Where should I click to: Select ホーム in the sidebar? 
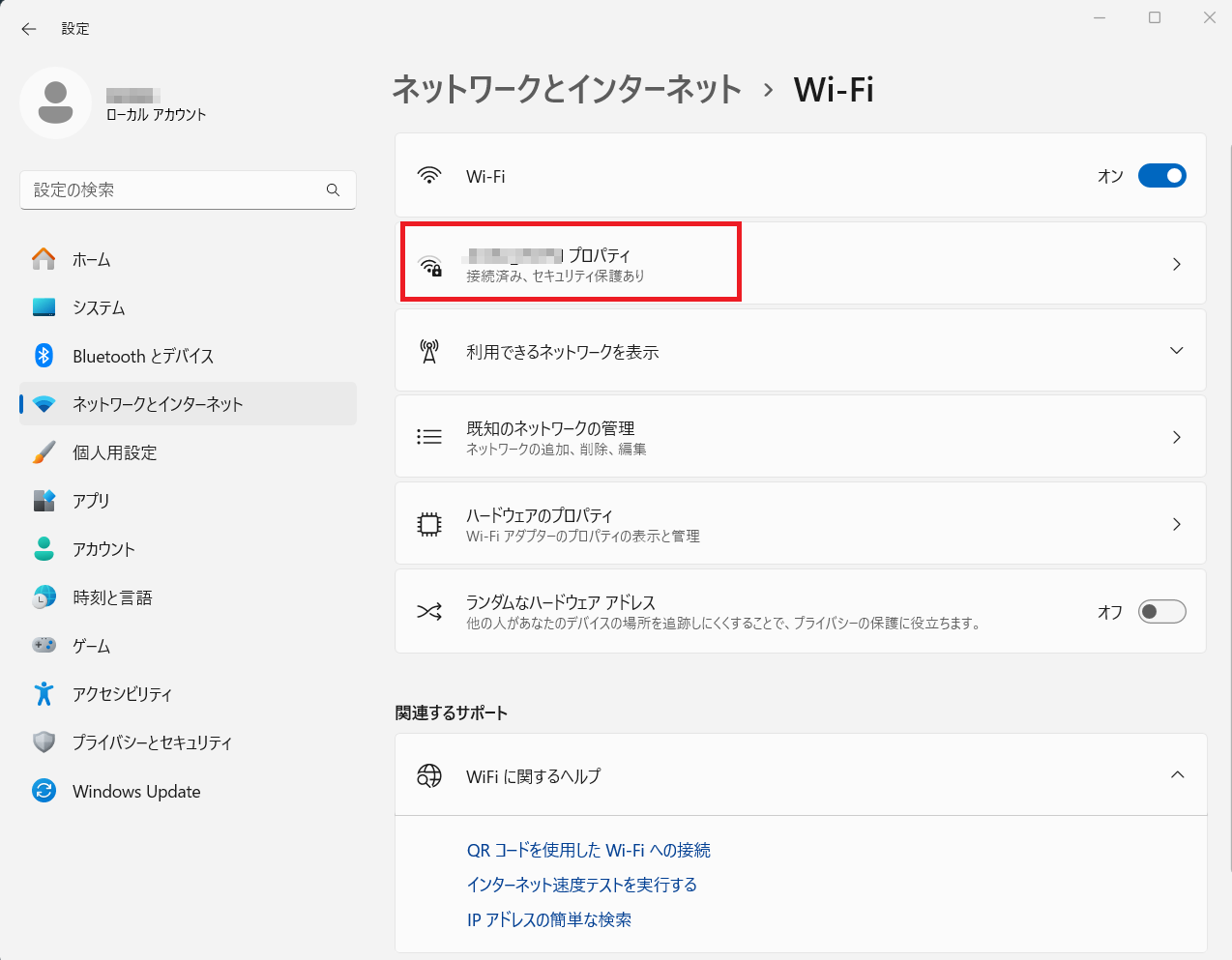pyautogui.click(x=188, y=259)
